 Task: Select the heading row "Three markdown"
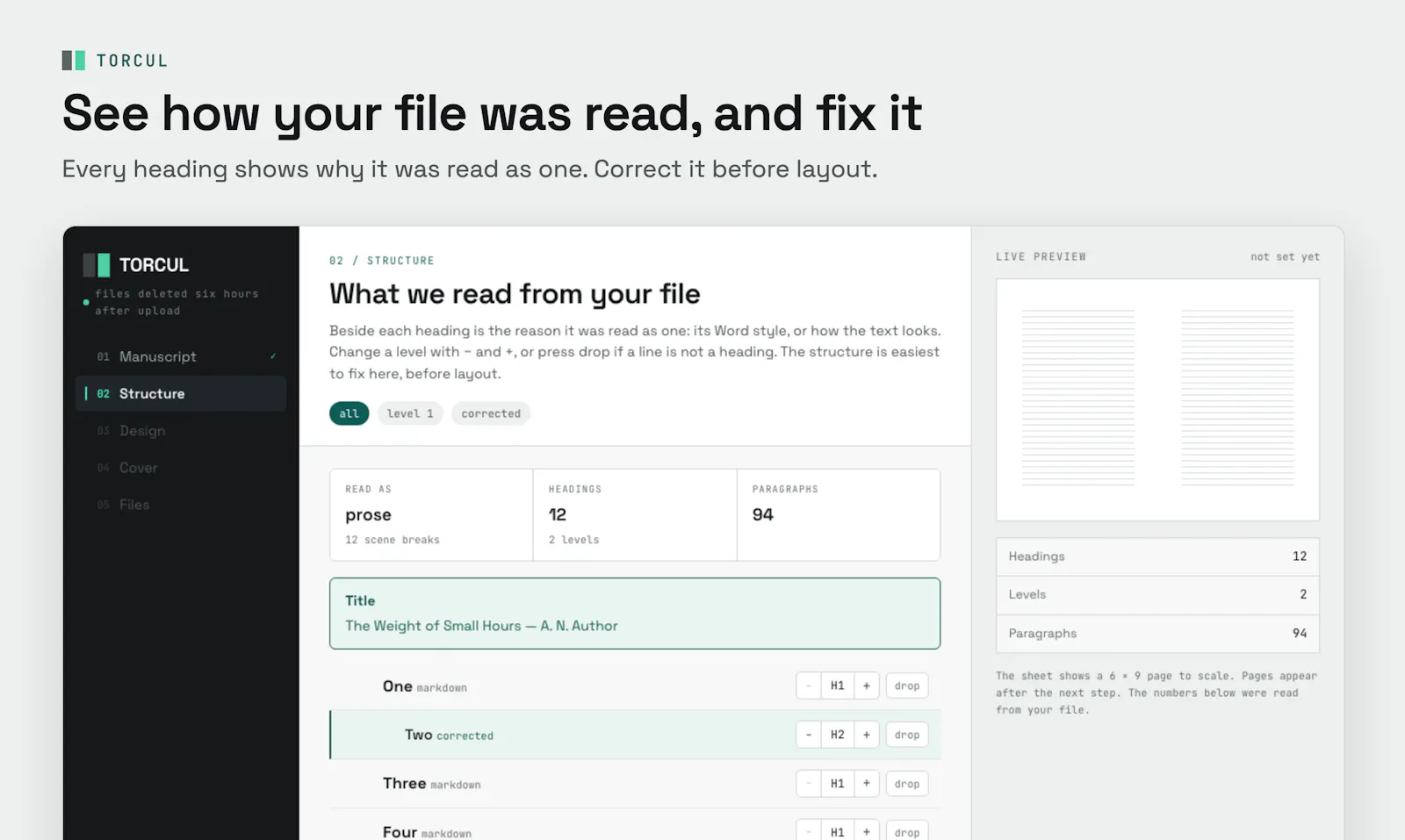point(635,784)
